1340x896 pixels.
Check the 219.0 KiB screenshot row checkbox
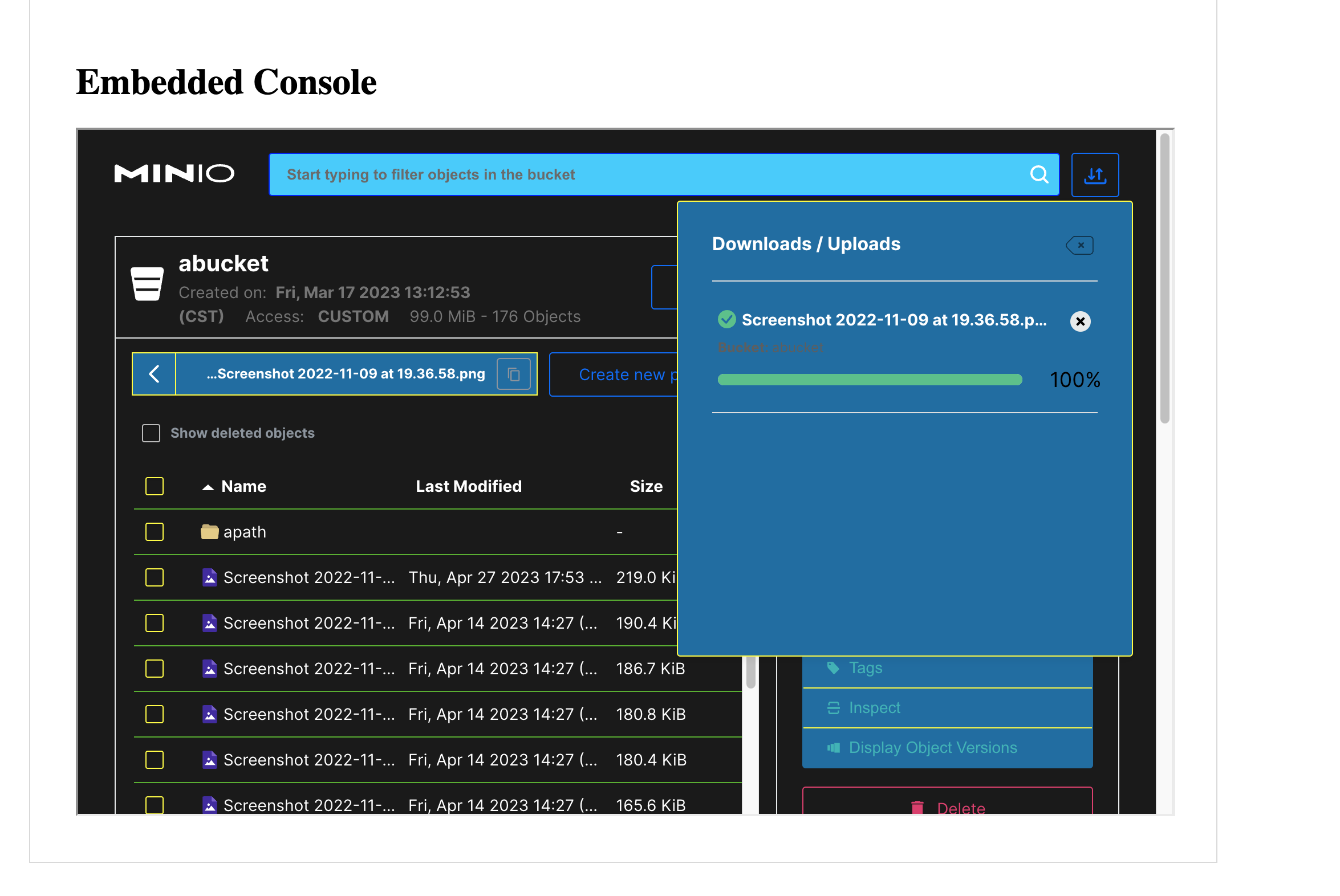point(155,577)
